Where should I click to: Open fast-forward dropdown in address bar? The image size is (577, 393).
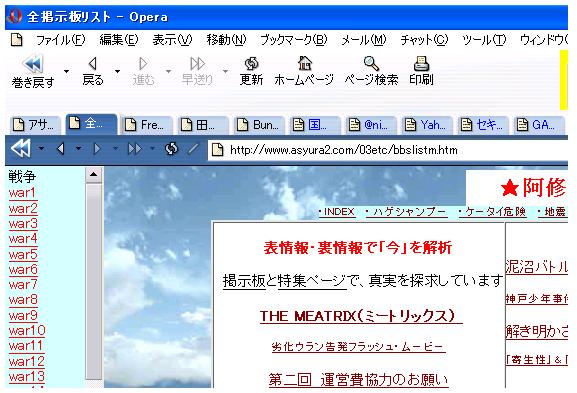pyautogui.click(x=152, y=149)
